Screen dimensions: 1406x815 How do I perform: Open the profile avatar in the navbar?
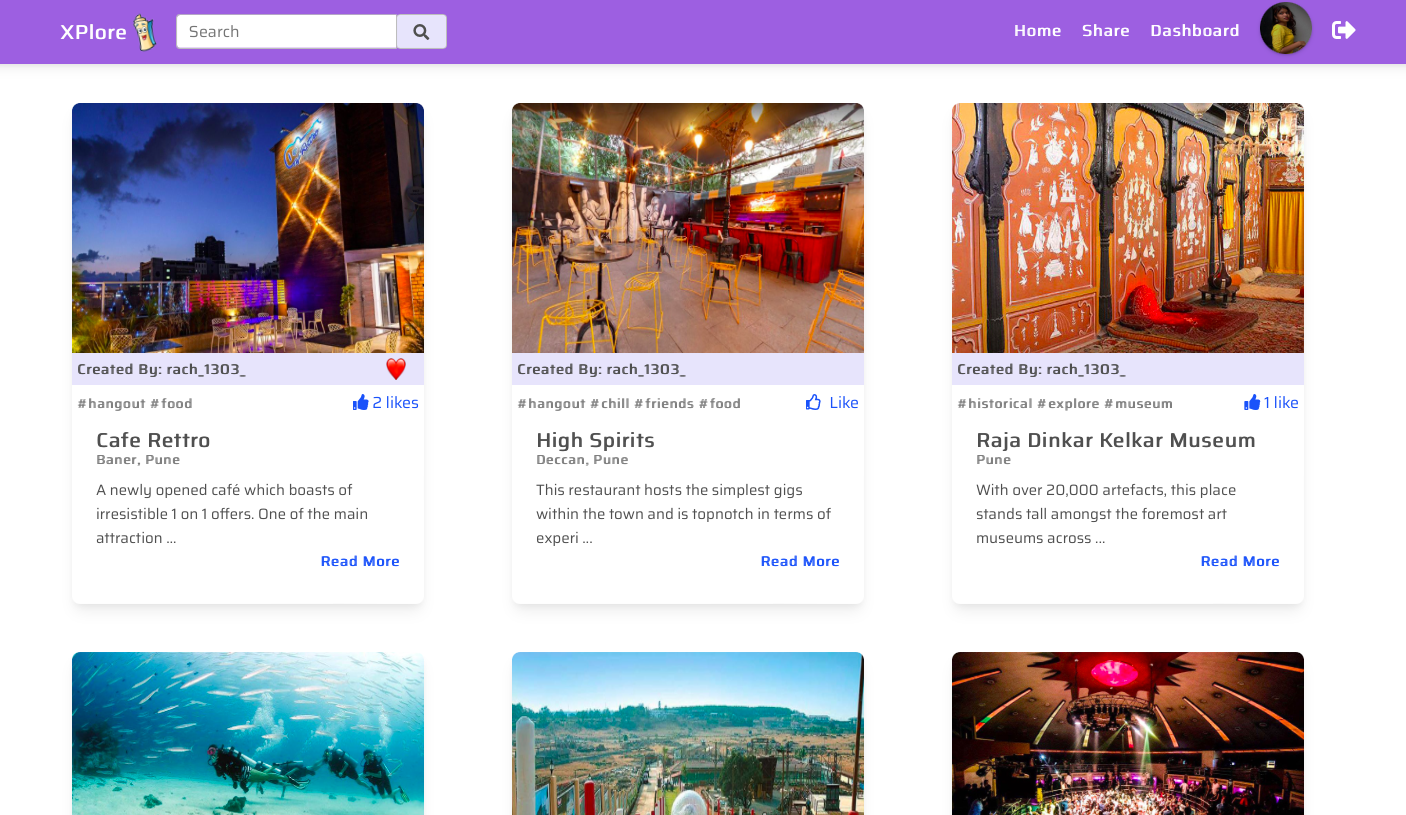pyautogui.click(x=1285, y=28)
